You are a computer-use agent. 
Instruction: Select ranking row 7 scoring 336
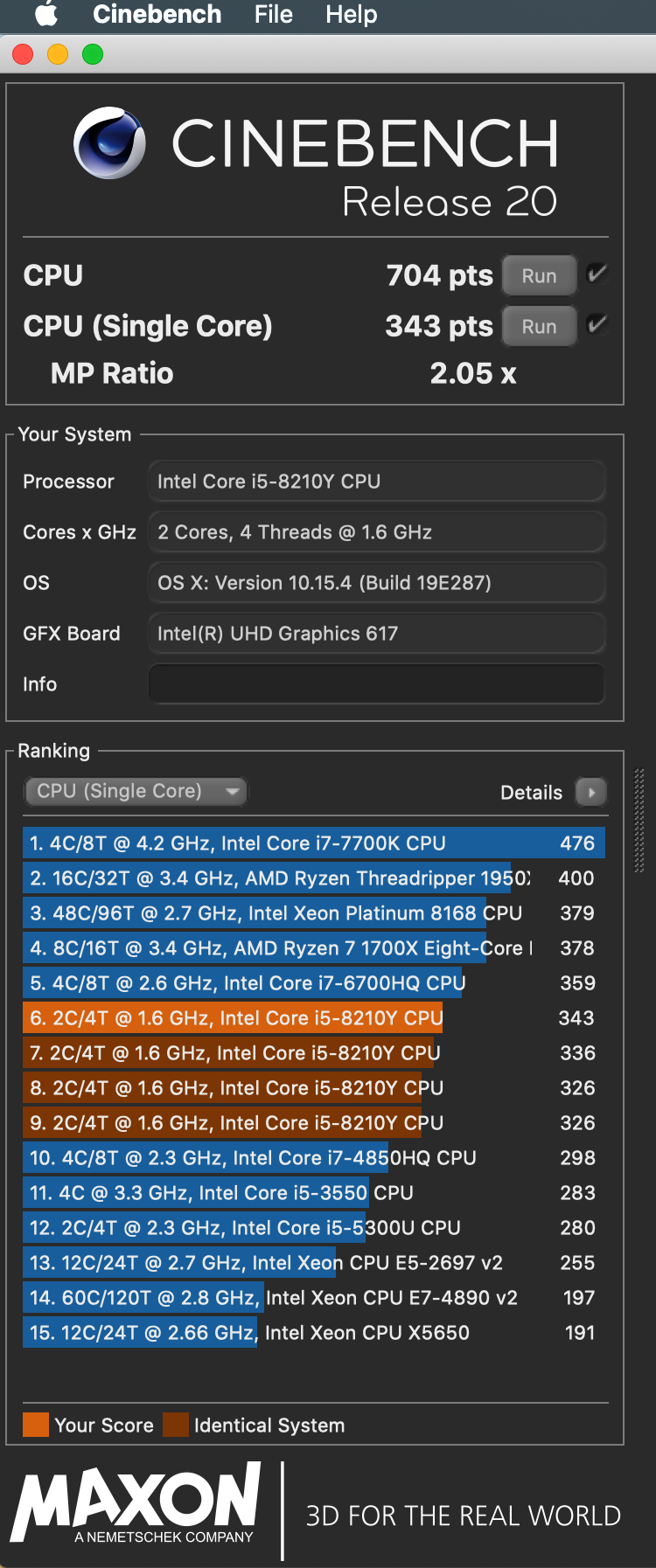coord(313,1053)
